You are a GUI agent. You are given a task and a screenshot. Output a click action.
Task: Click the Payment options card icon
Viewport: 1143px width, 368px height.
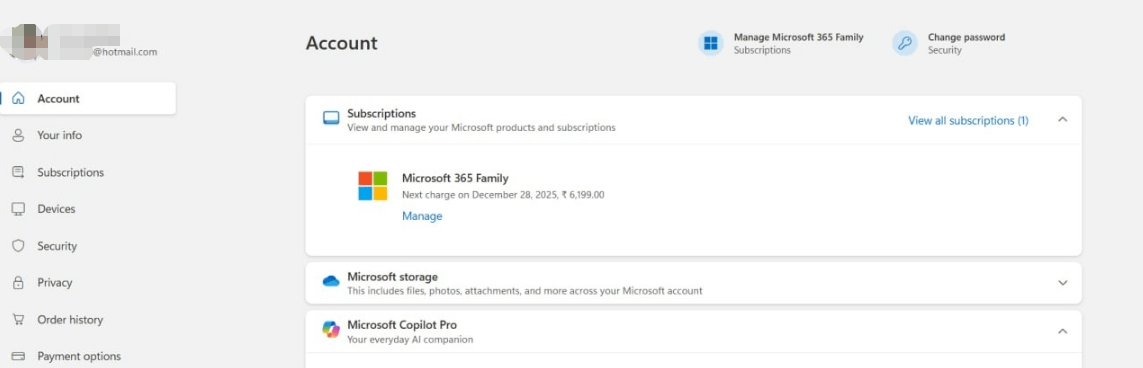pyautogui.click(x=19, y=356)
